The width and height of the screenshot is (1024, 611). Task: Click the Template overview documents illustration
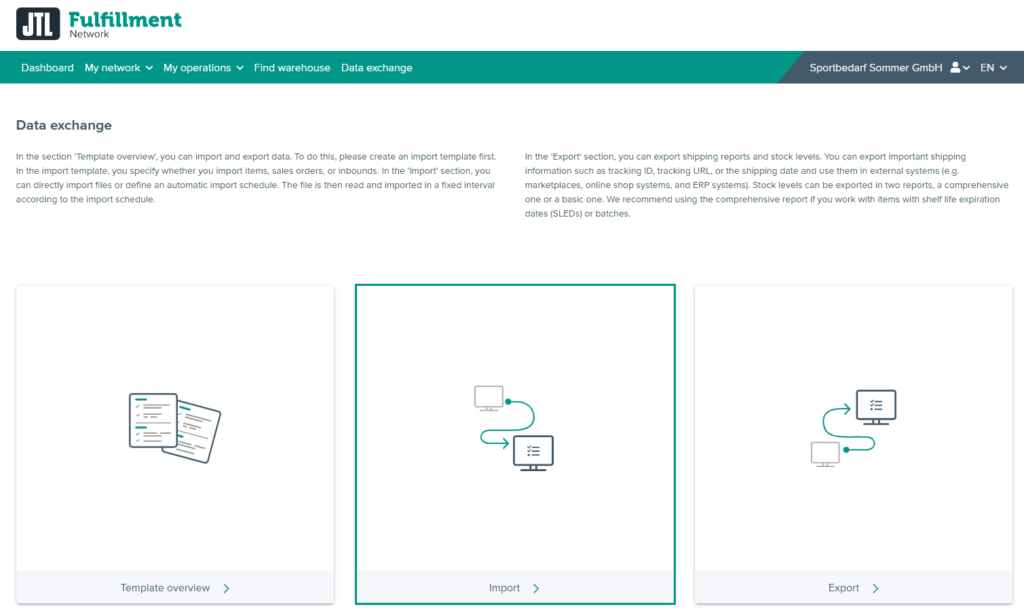tap(172, 424)
